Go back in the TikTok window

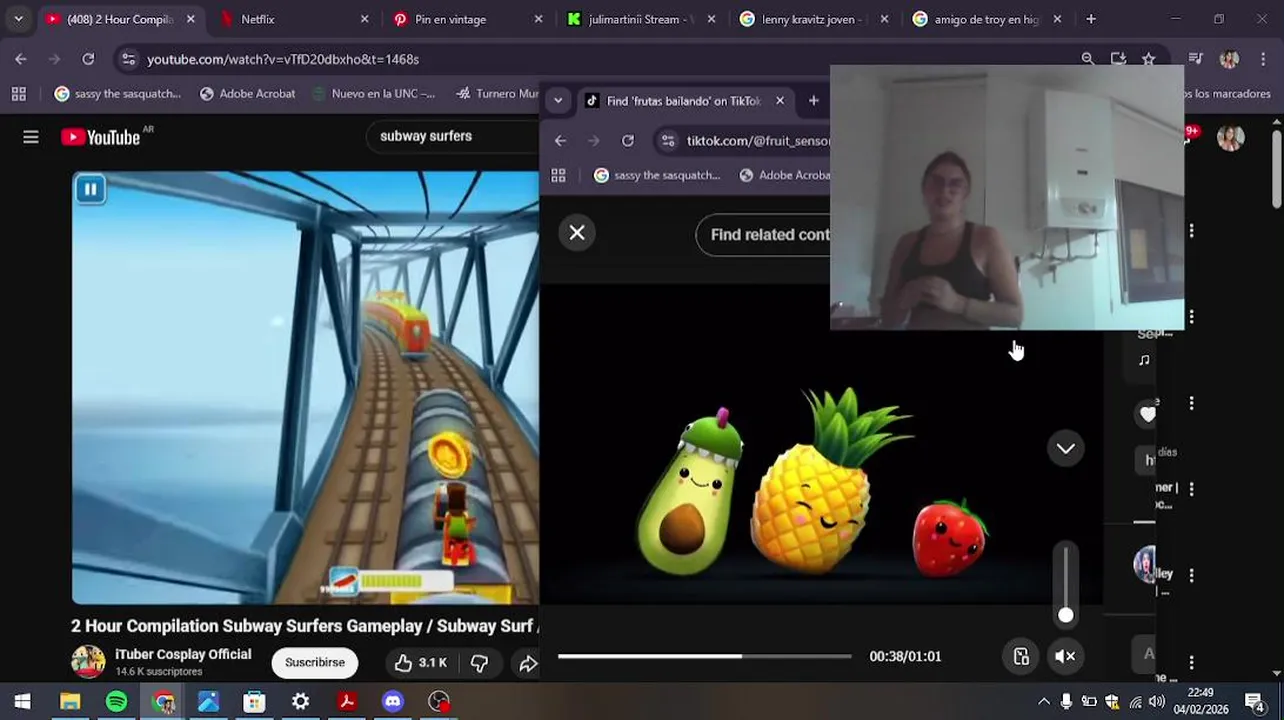tap(560, 141)
